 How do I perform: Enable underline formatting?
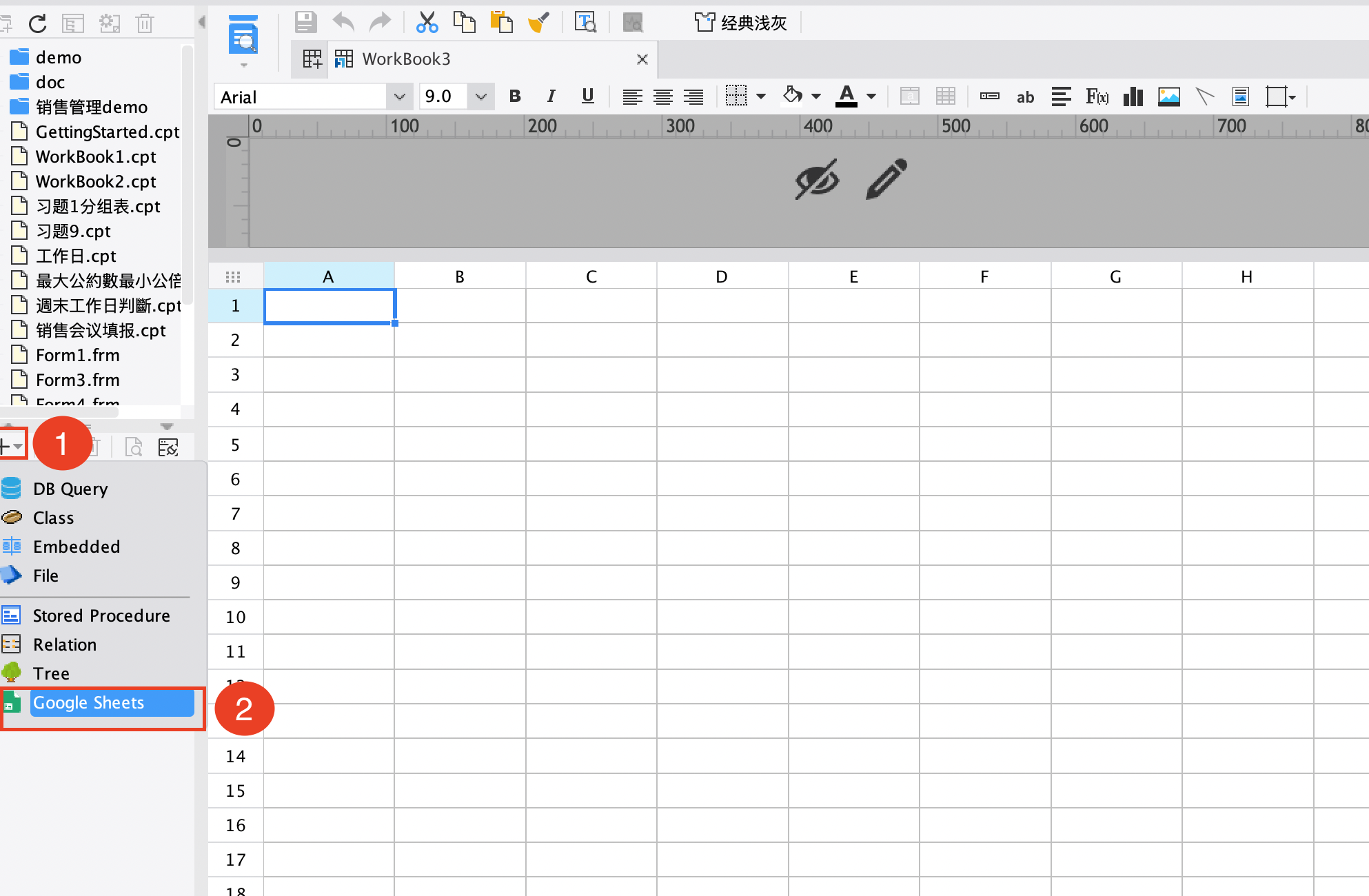coord(587,96)
